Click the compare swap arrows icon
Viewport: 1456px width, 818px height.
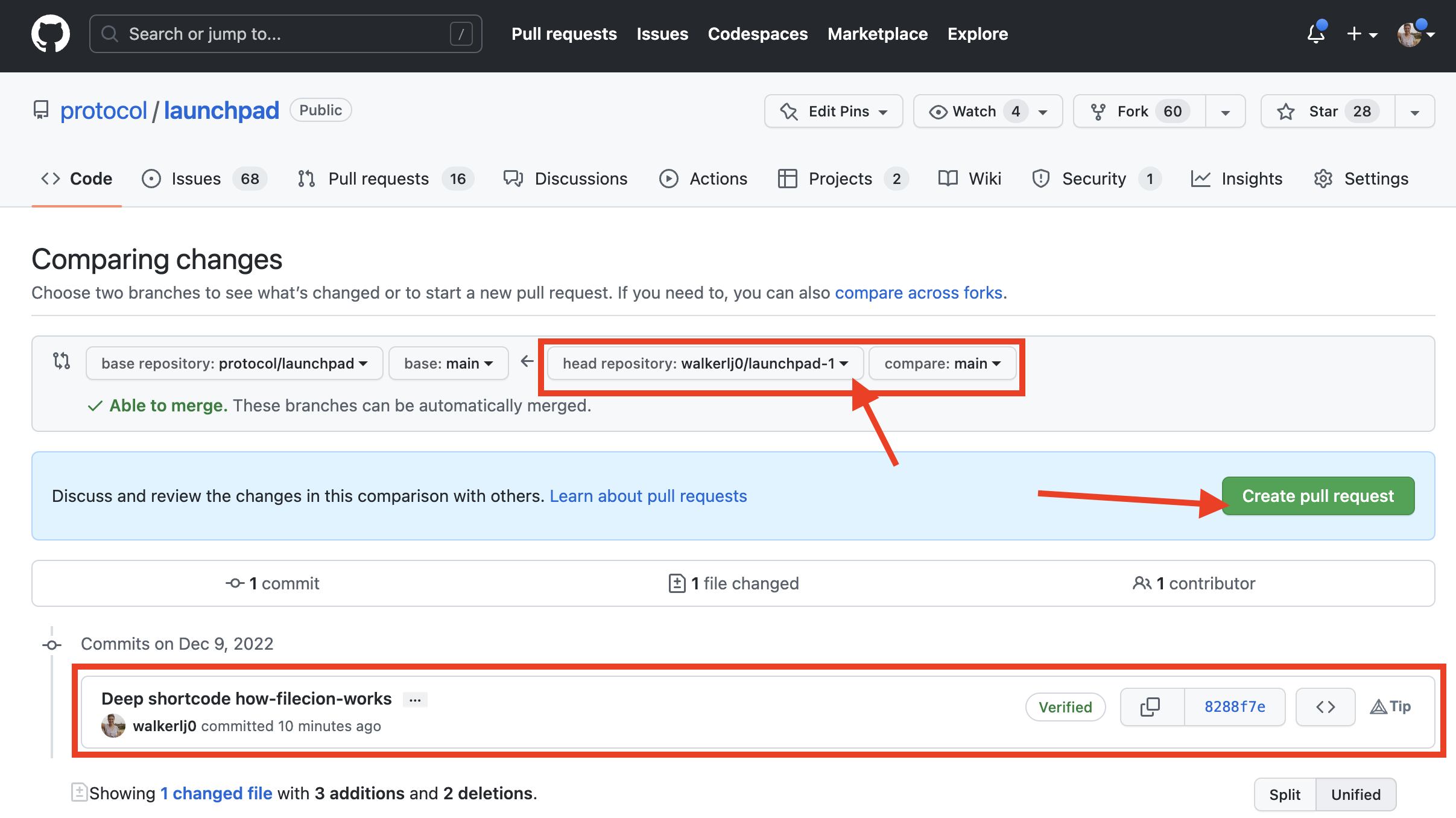(x=62, y=361)
